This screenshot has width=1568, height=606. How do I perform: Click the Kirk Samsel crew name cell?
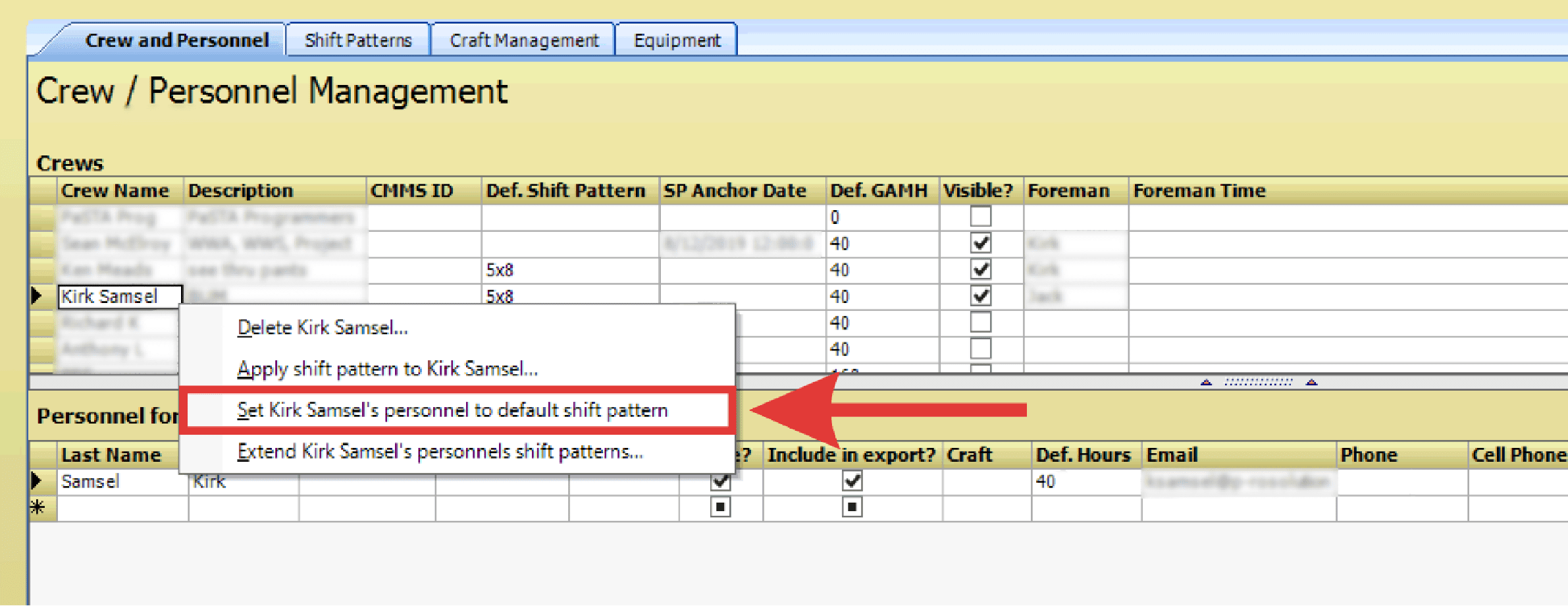tap(119, 296)
